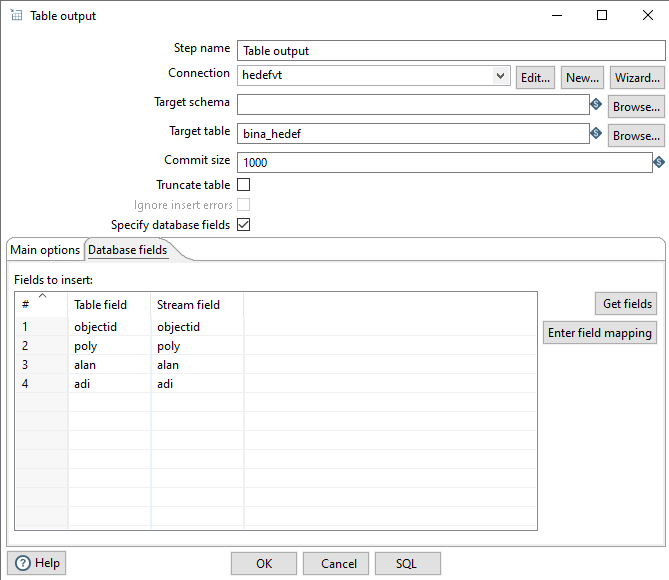Viewport: 669px width, 580px height.
Task: Click the New... connection button
Action: point(582,78)
